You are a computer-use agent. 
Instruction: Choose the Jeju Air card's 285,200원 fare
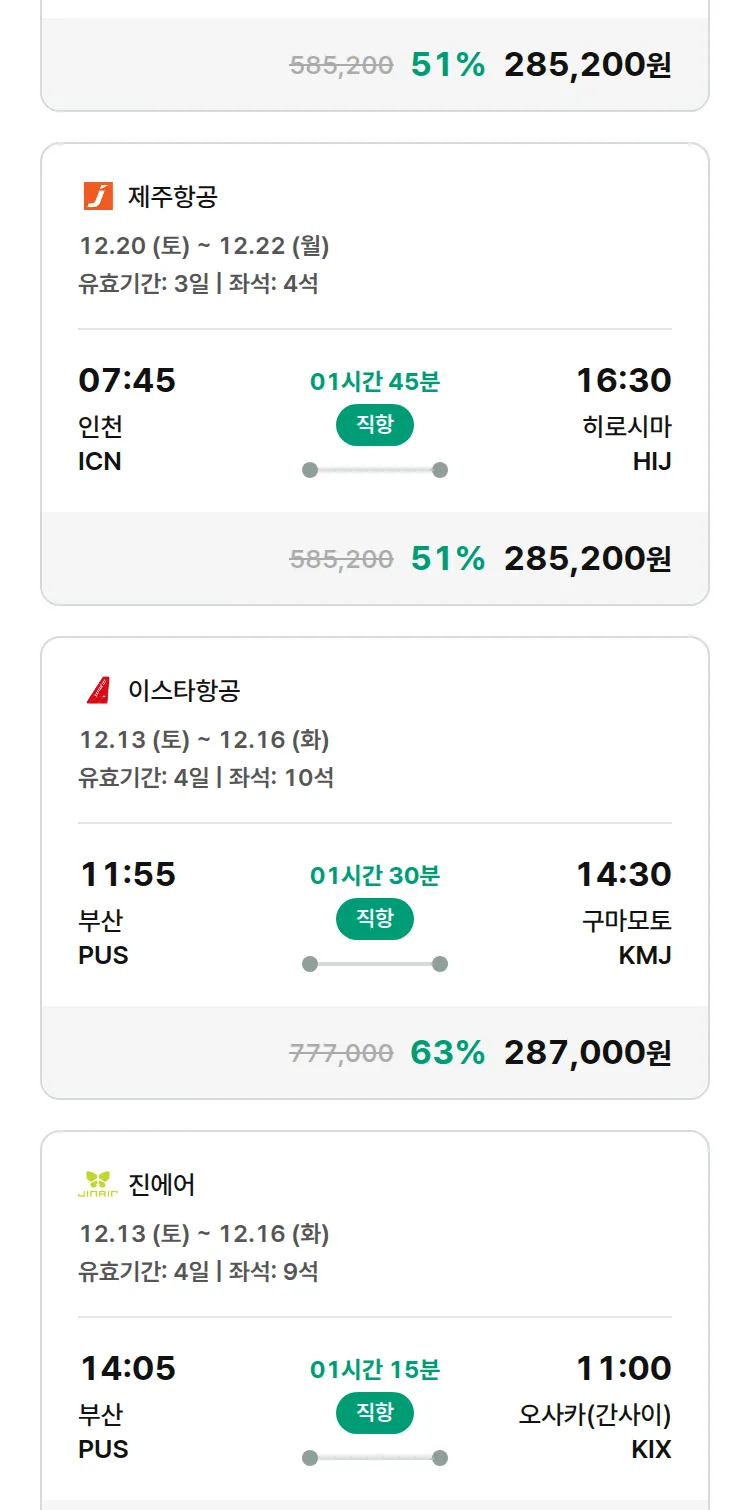pos(587,558)
